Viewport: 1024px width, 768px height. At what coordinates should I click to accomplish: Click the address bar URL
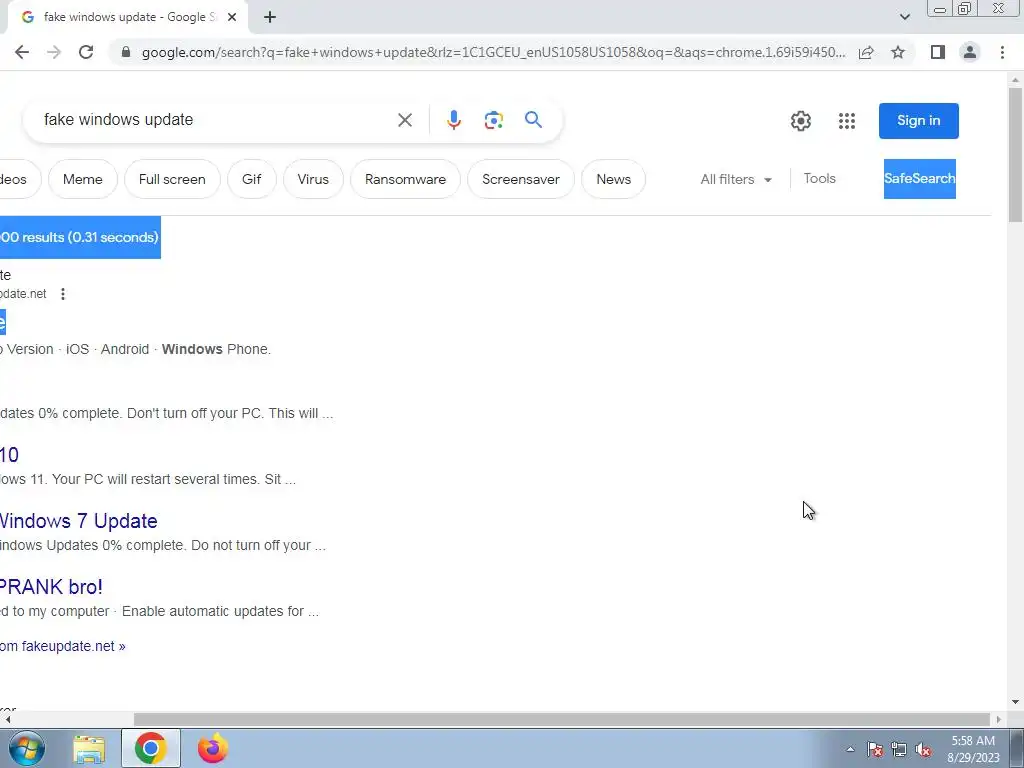(x=493, y=52)
